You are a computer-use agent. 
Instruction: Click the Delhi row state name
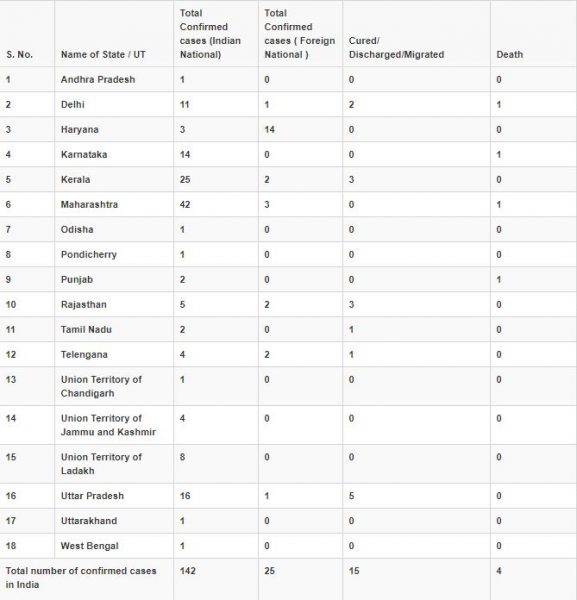coord(73,104)
